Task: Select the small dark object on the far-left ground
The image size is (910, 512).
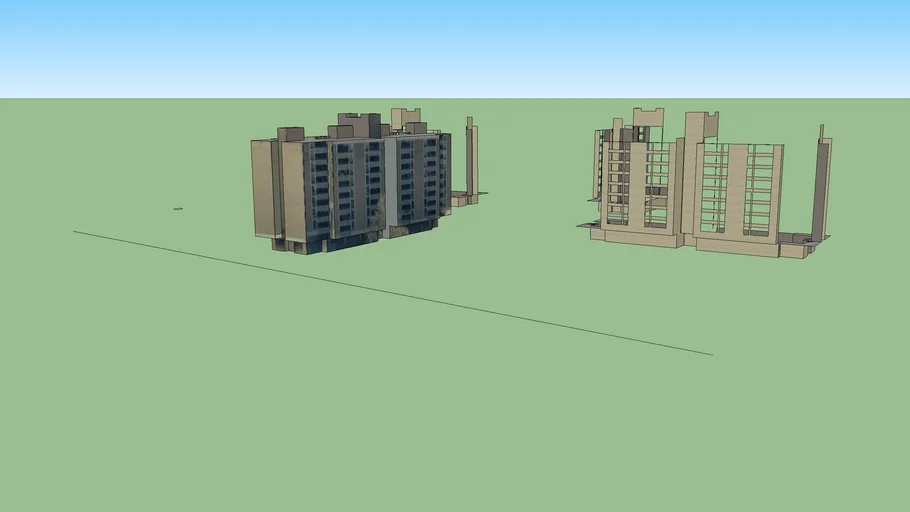Action: (x=178, y=209)
